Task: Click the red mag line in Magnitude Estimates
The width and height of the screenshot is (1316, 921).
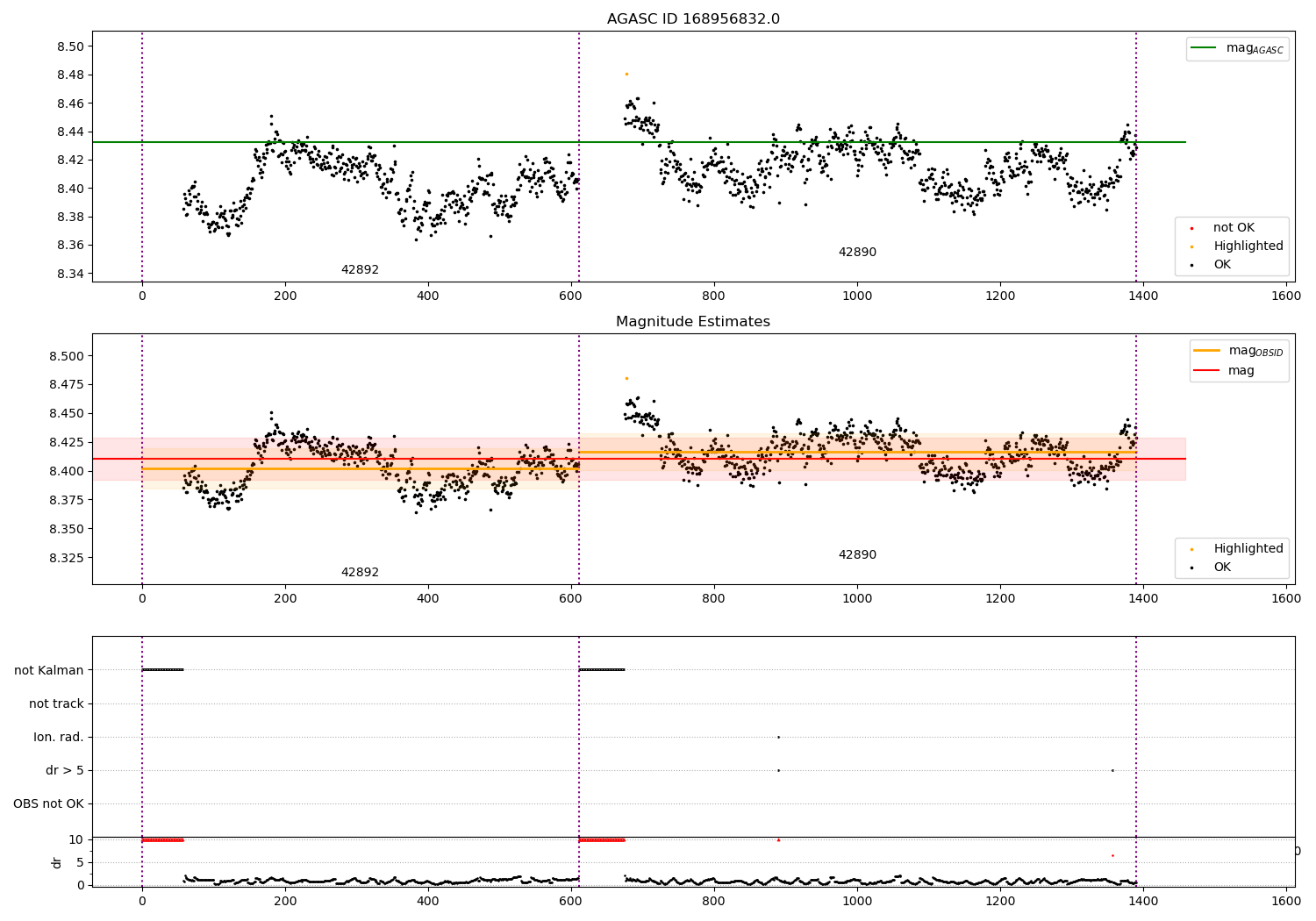Action: [639, 459]
